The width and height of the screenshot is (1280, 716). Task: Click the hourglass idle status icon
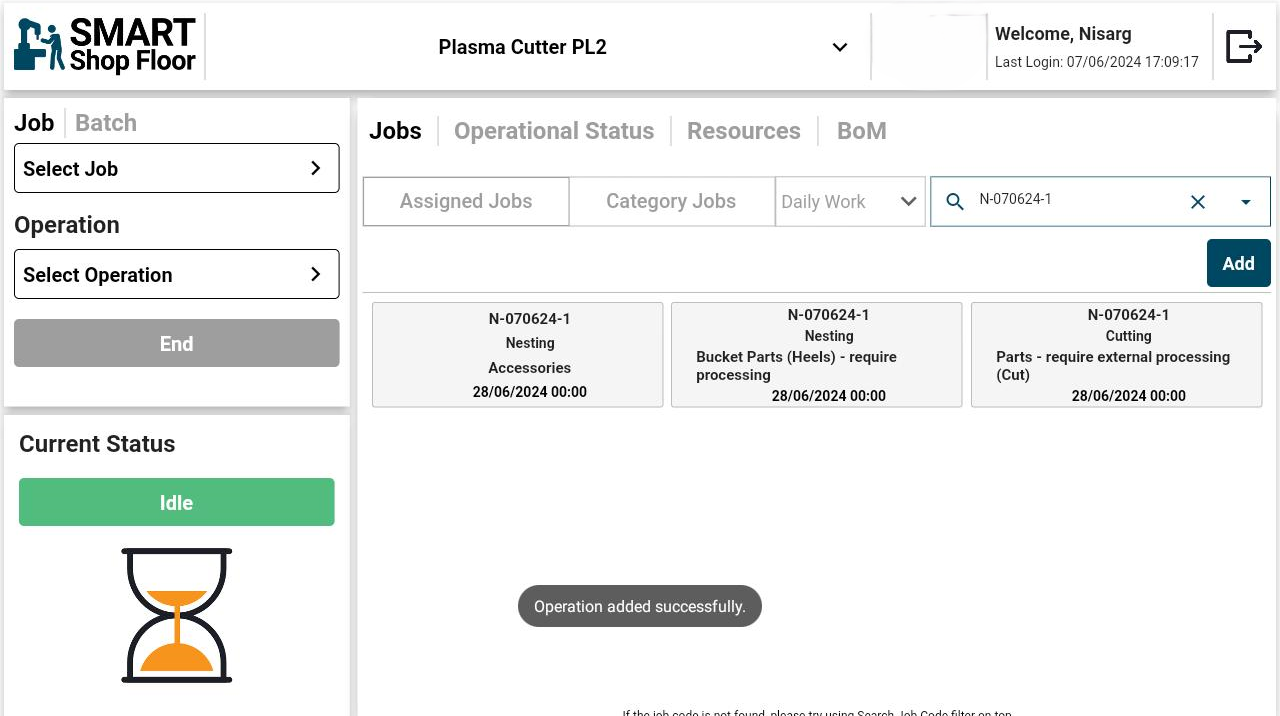coord(177,615)
